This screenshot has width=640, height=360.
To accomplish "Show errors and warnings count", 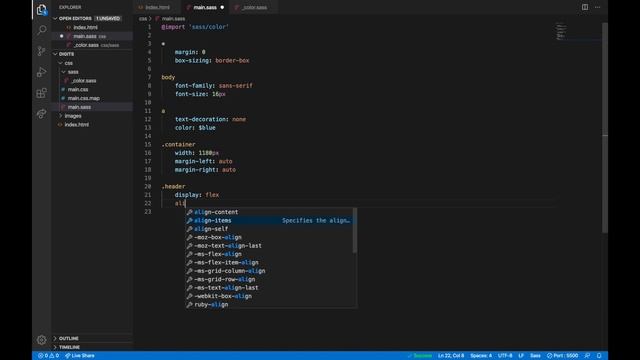I will coord(49,356).
